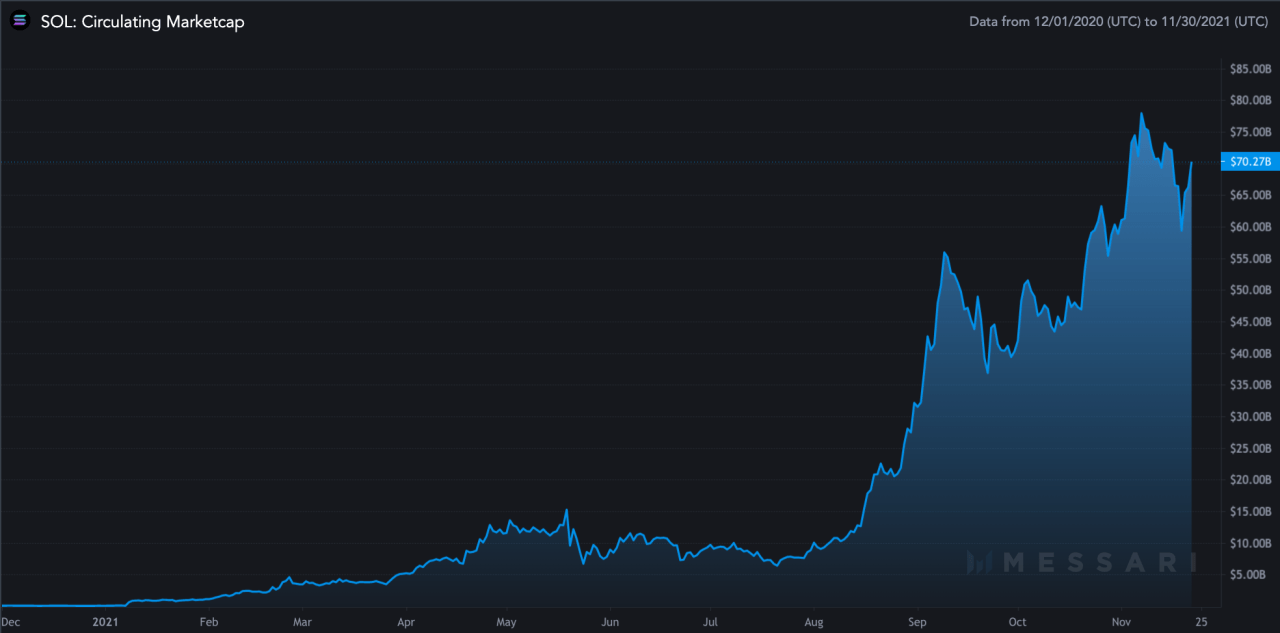
Task: Click the mid-May spike on the chart line
Action: pyautogui.click(x=567, y=510)
